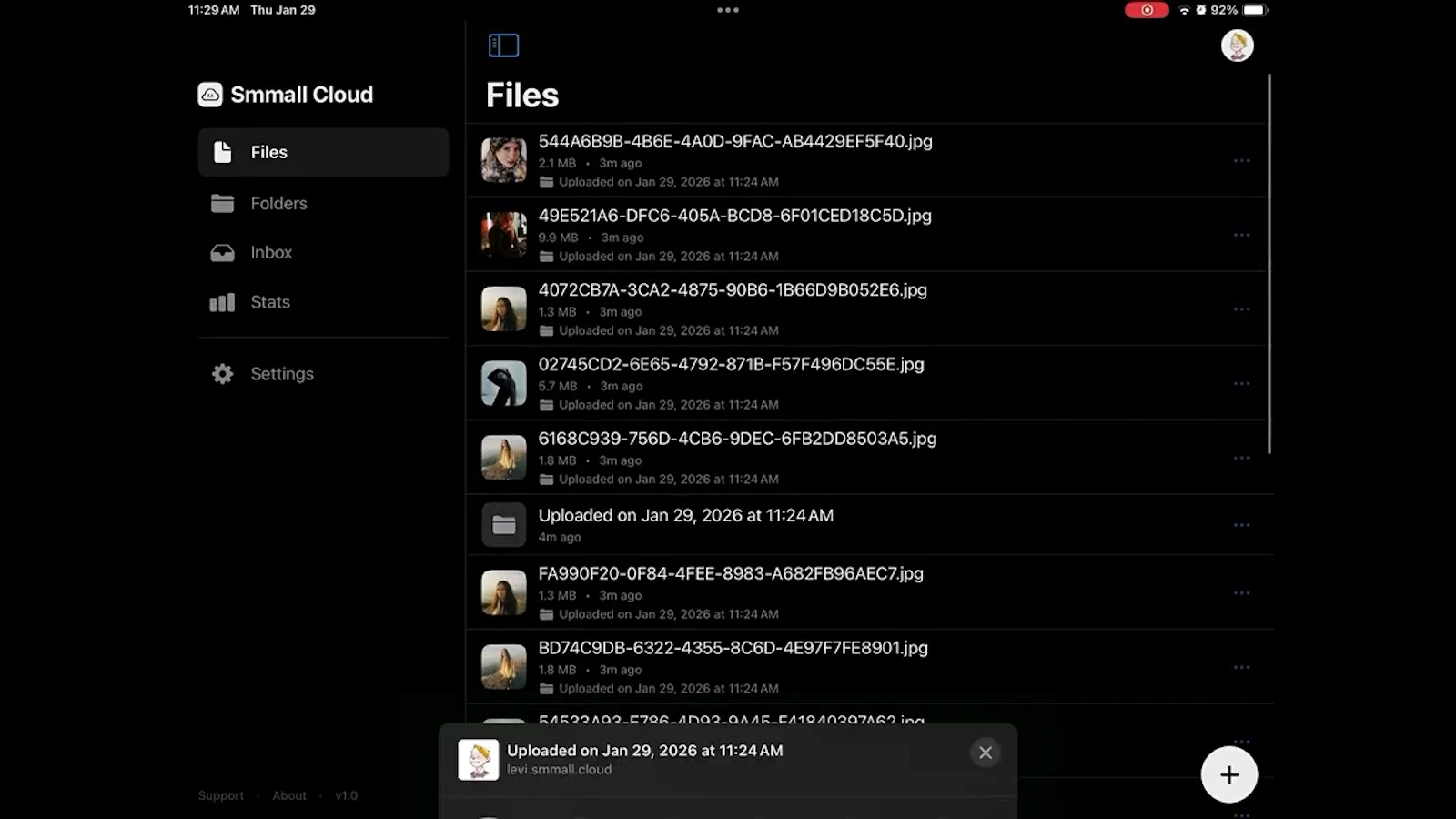Open more options for 544A6B9B file
1456x819 pixels.
click(1242, 161)
